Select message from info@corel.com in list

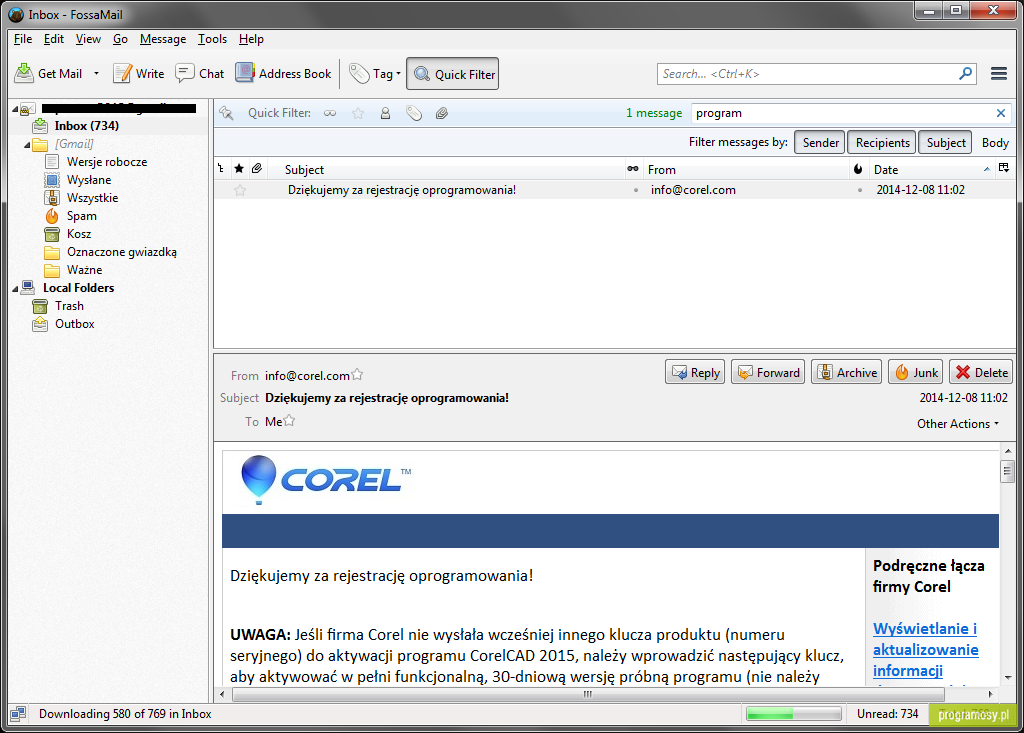point(614,190)
